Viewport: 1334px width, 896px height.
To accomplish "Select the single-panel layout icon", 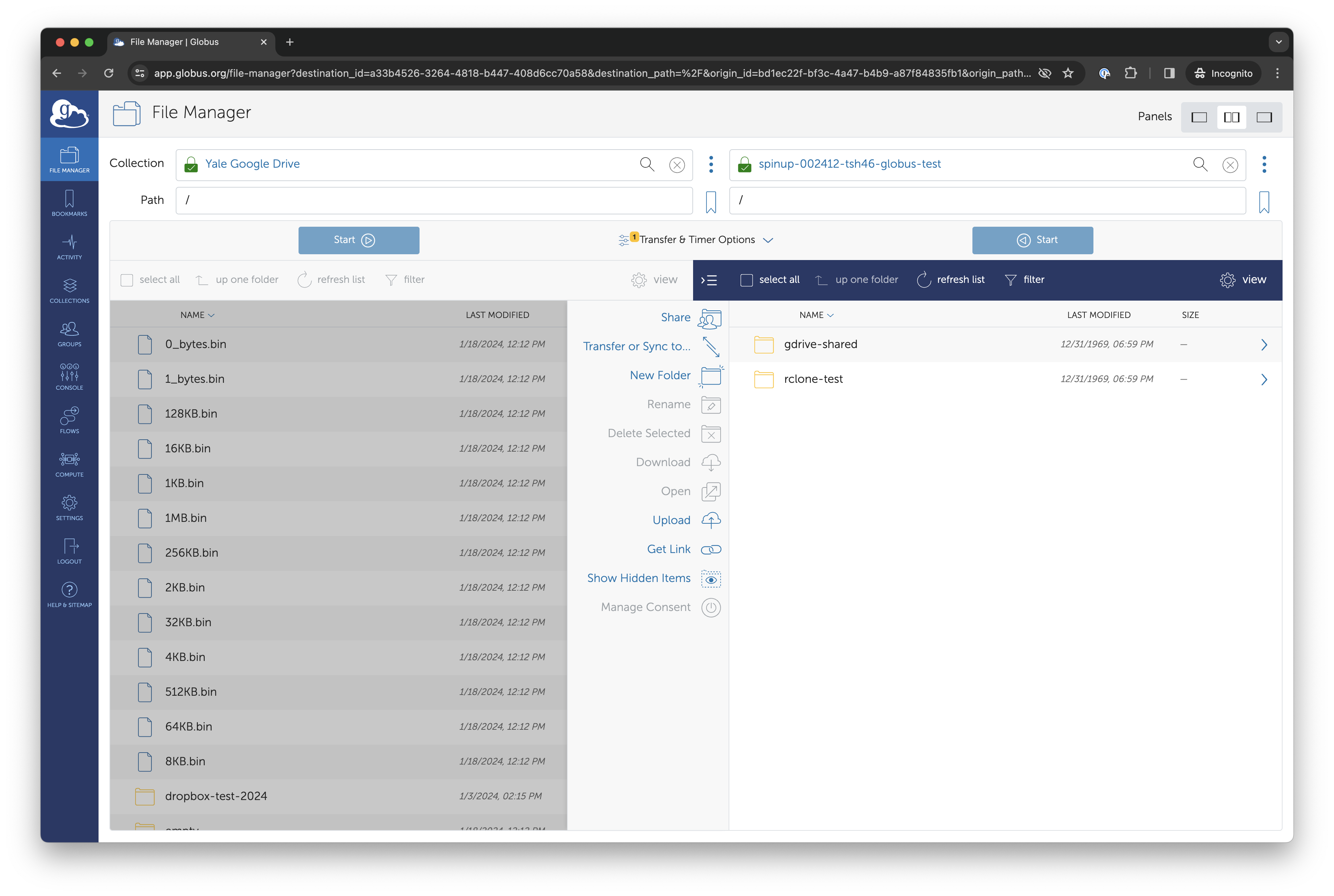I will click(x=1198, y=117).
